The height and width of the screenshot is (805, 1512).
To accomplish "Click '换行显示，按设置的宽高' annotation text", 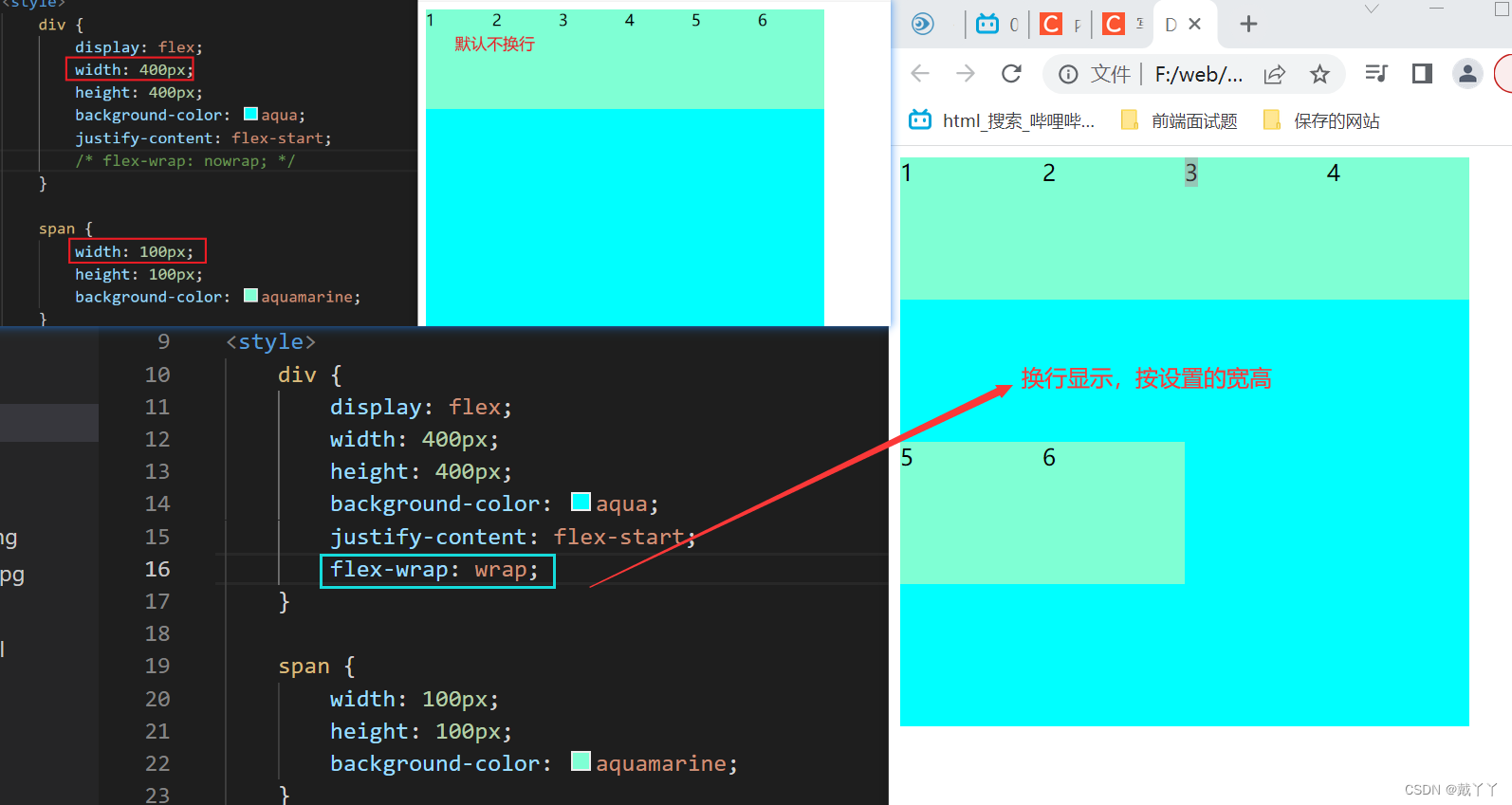I will 1146,378.
